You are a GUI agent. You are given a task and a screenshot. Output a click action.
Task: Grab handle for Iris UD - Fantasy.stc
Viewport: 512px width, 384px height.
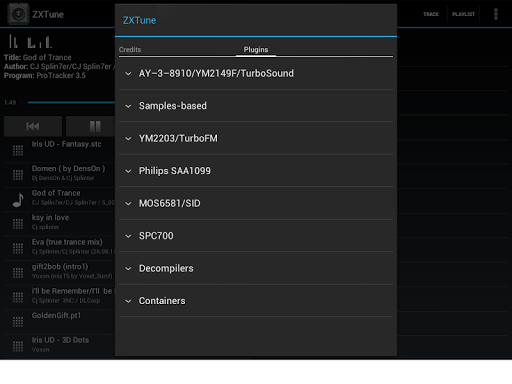click(18, 150)
